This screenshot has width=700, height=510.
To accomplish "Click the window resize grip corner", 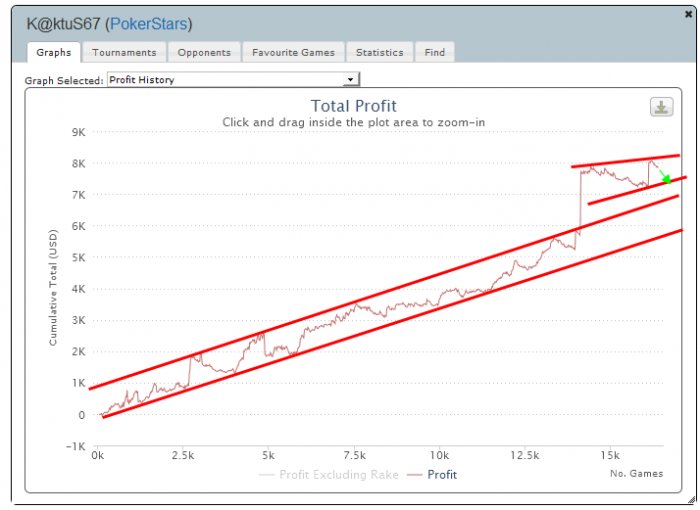I will [x=691, y=499].
